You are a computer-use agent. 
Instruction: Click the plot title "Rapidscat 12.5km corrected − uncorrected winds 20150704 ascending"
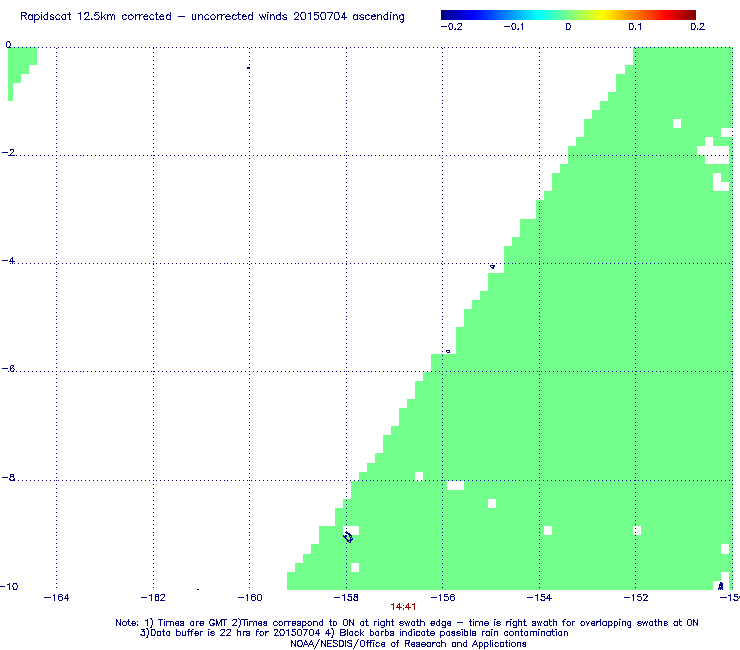pyautogui.click(x=212, y=17)
